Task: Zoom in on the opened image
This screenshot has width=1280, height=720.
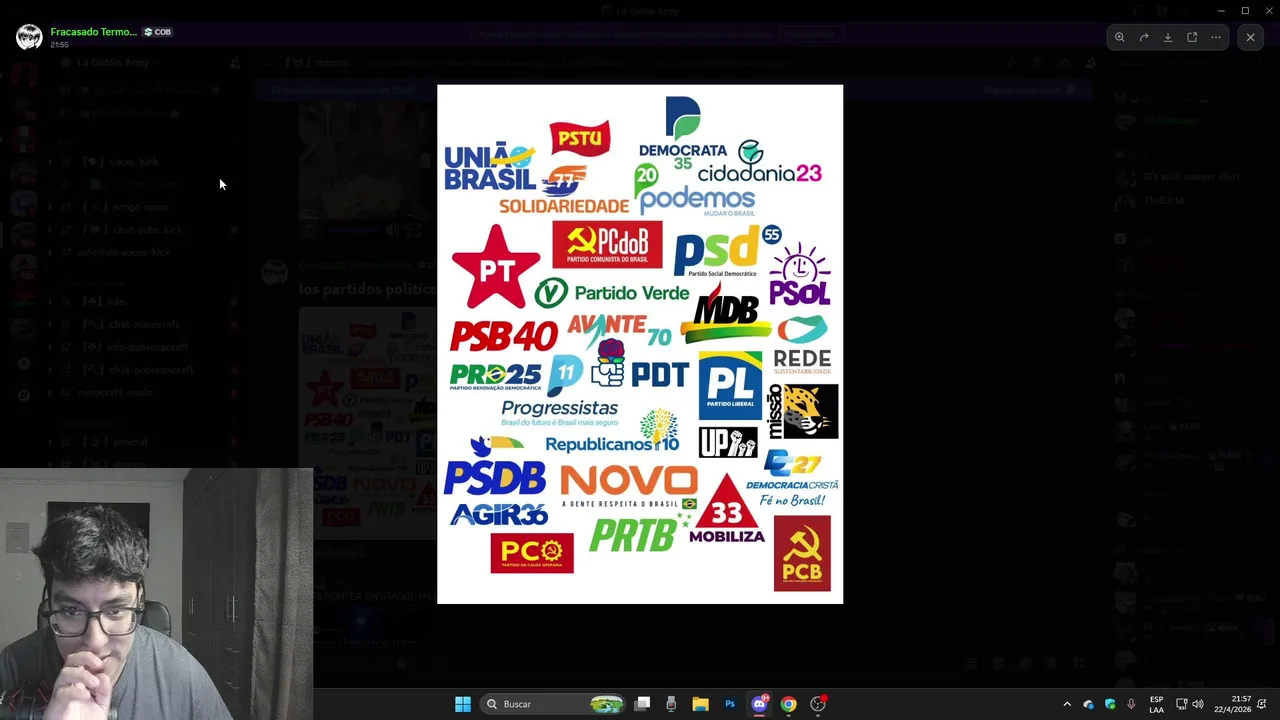Action: [x=1119, y=37]
